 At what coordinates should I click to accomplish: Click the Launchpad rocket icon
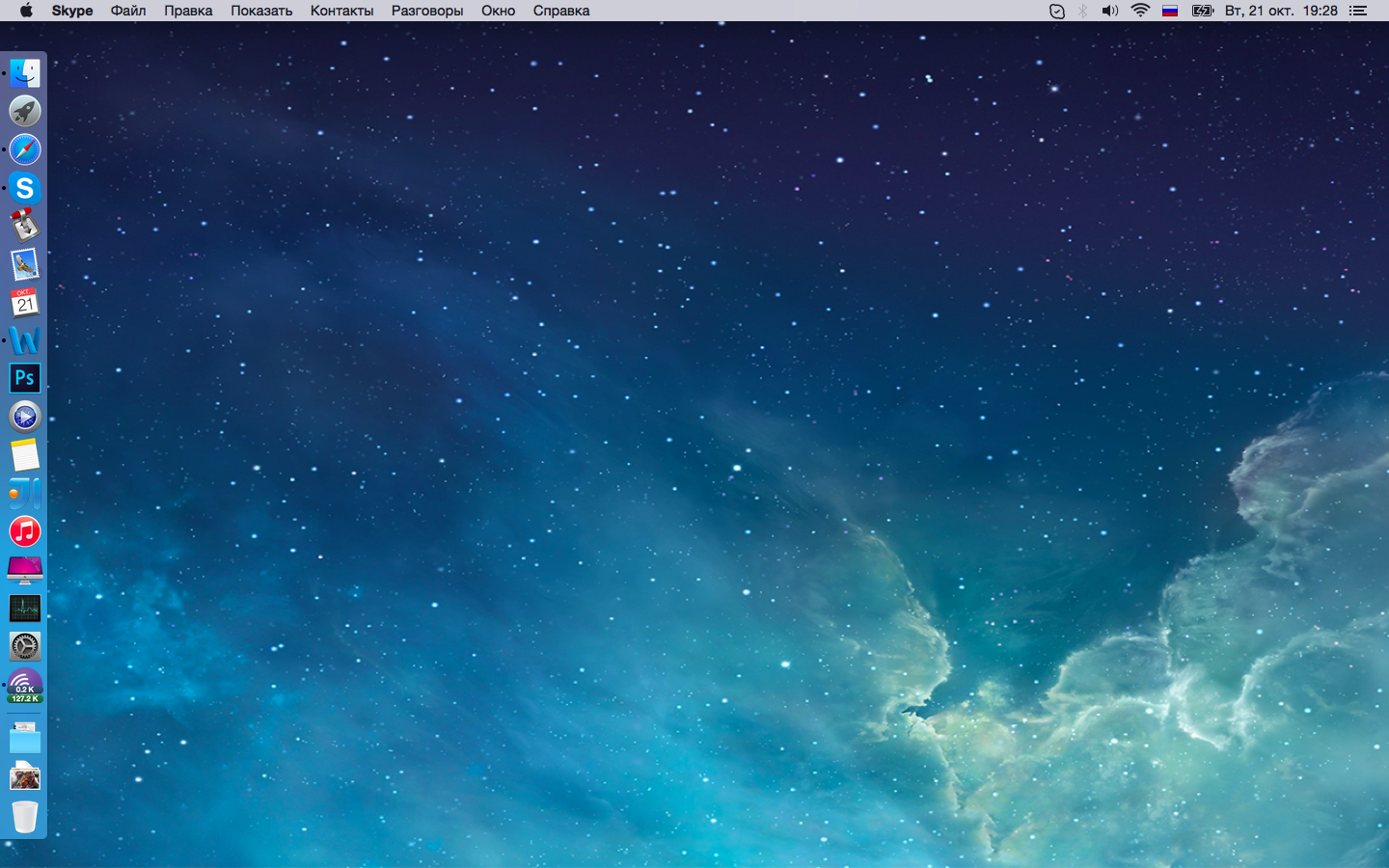[25, 111]
